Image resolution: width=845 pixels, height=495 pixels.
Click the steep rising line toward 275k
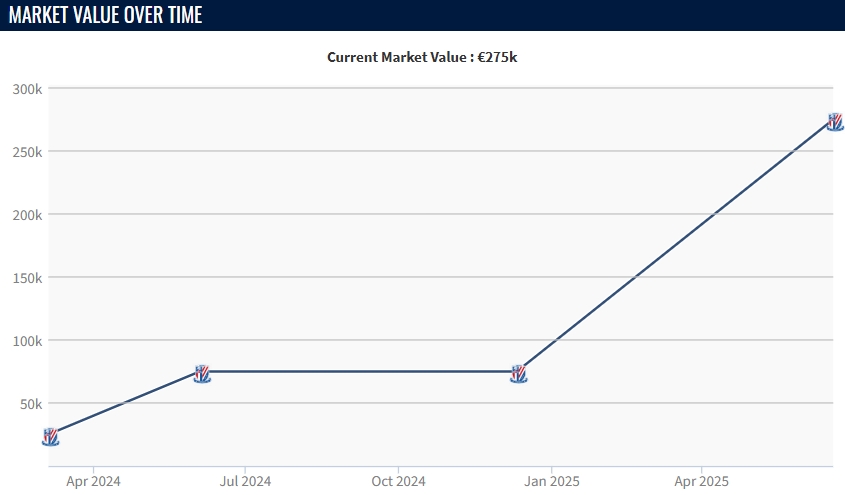click(676, 247)
